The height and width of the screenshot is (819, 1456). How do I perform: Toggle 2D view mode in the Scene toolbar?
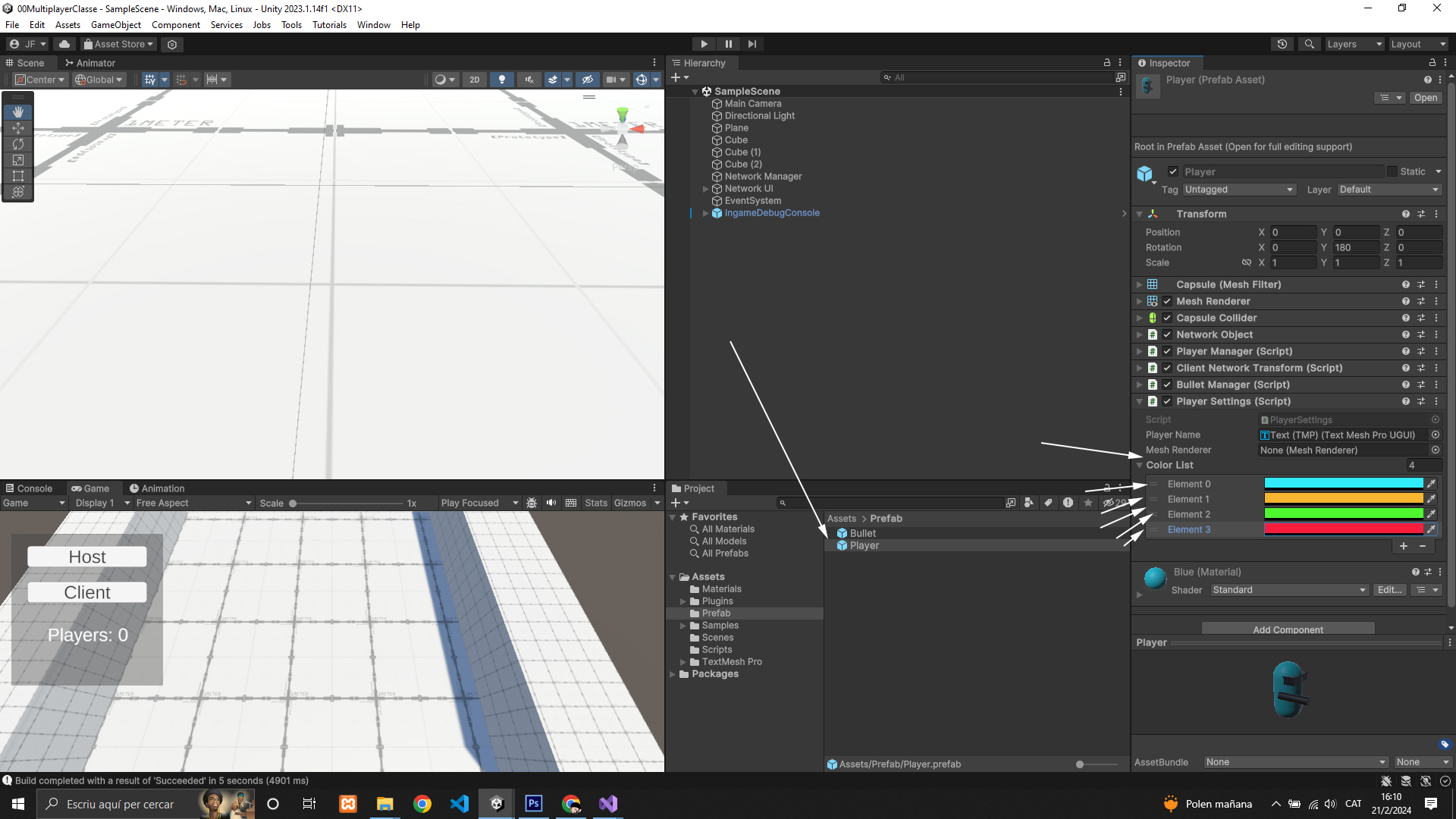click(474, 80)
